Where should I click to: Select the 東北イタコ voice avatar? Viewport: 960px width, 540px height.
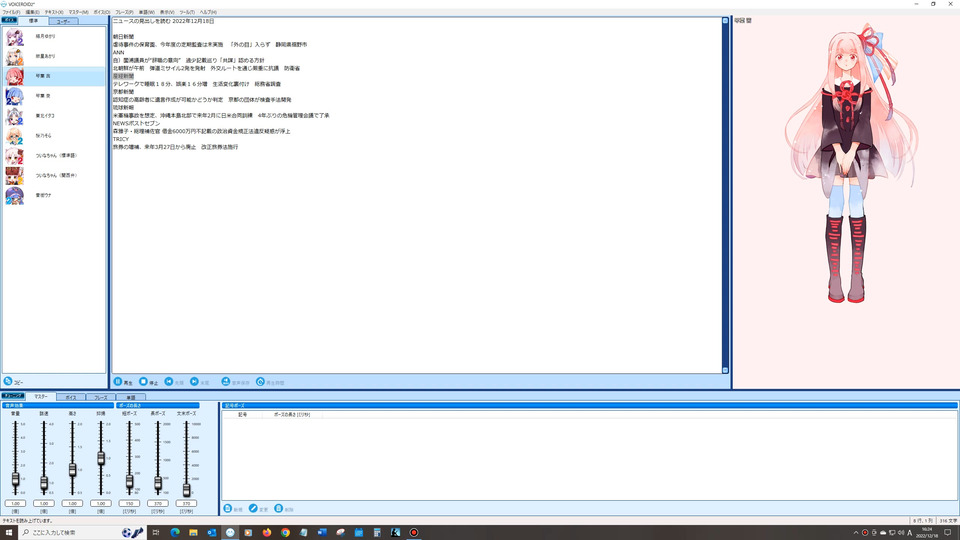pos(15,116)
